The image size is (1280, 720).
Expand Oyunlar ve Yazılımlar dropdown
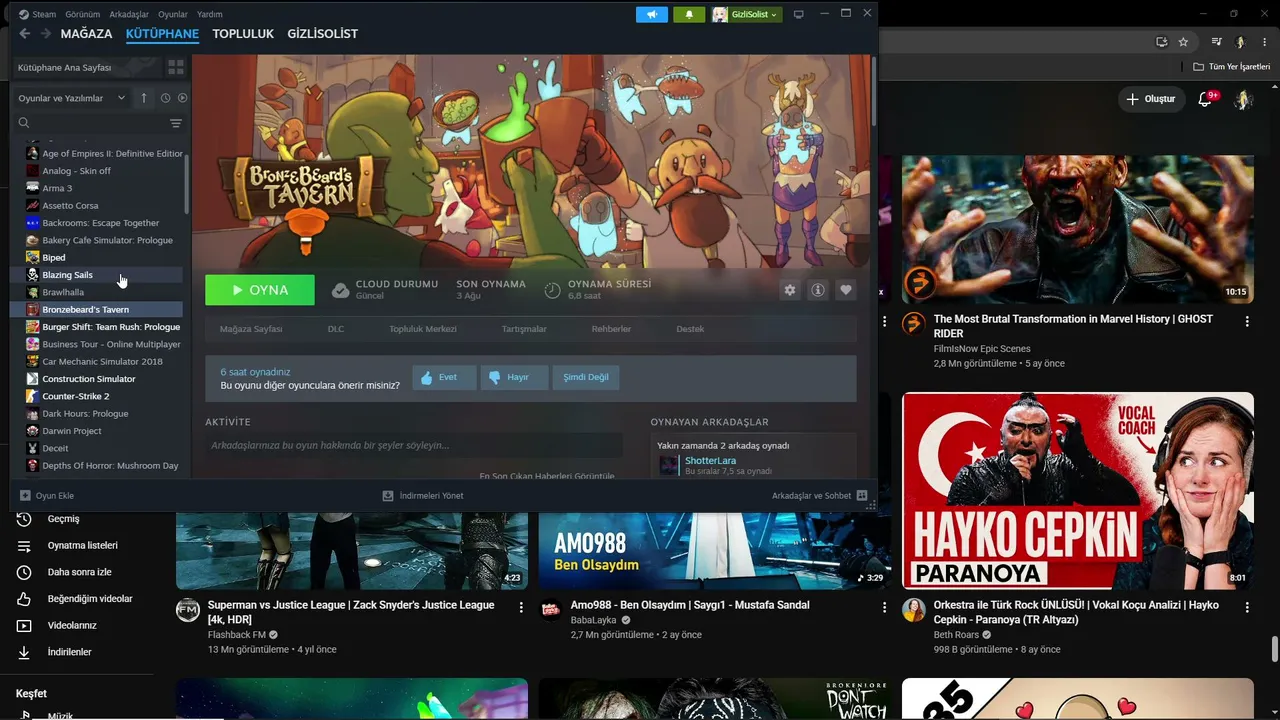tap(72, 98)
